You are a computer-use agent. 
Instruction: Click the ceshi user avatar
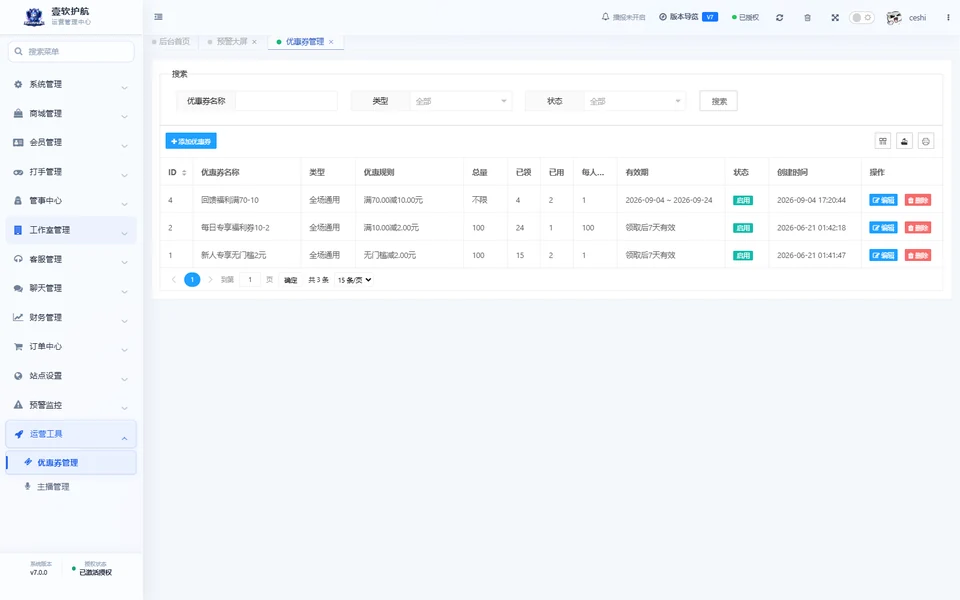(894, 18)
